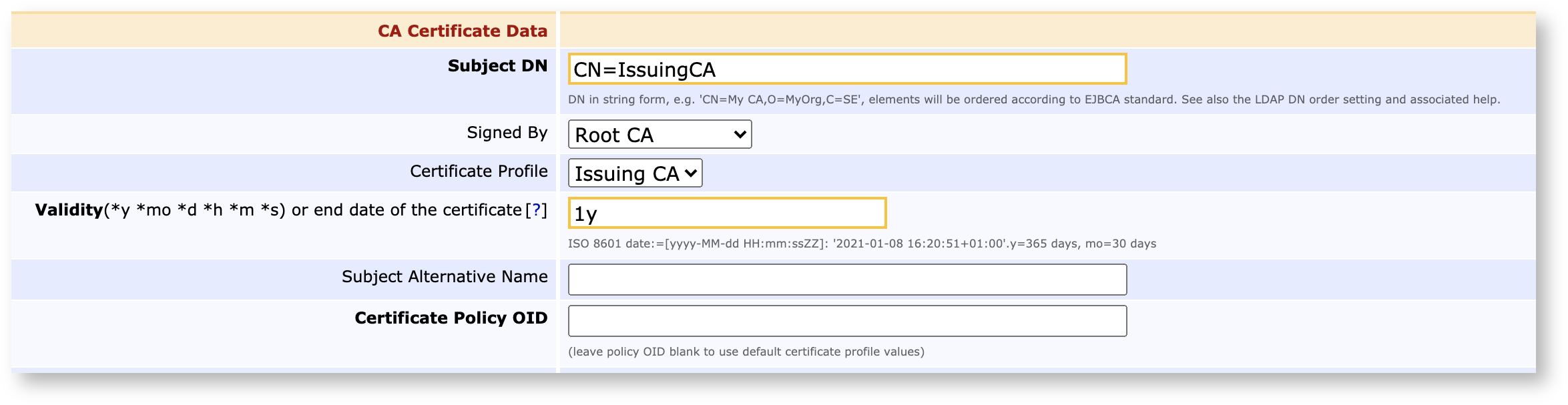The image size is (1568, 405).
Task: Click the Signed By label
Action: 507,133
